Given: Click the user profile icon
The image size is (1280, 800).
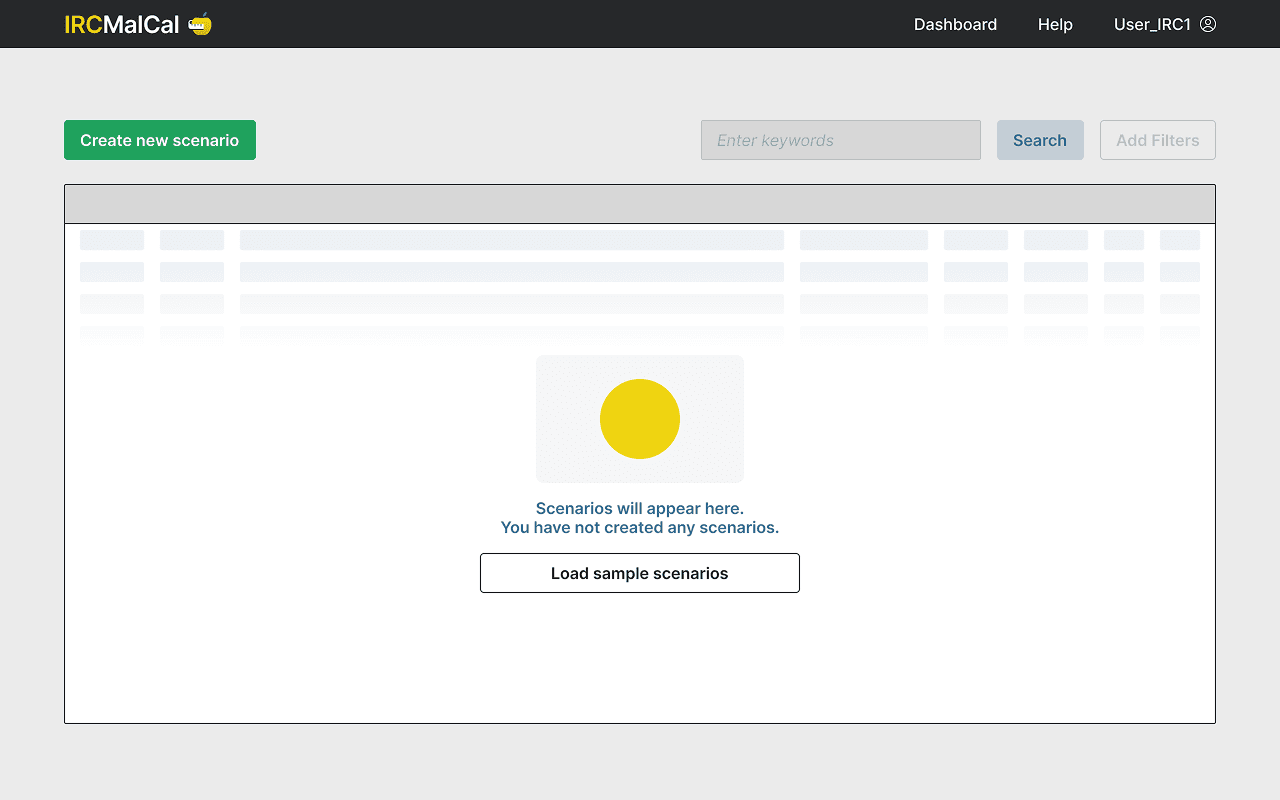Looking at the screenshot, I should click(x=1208, y=24).
